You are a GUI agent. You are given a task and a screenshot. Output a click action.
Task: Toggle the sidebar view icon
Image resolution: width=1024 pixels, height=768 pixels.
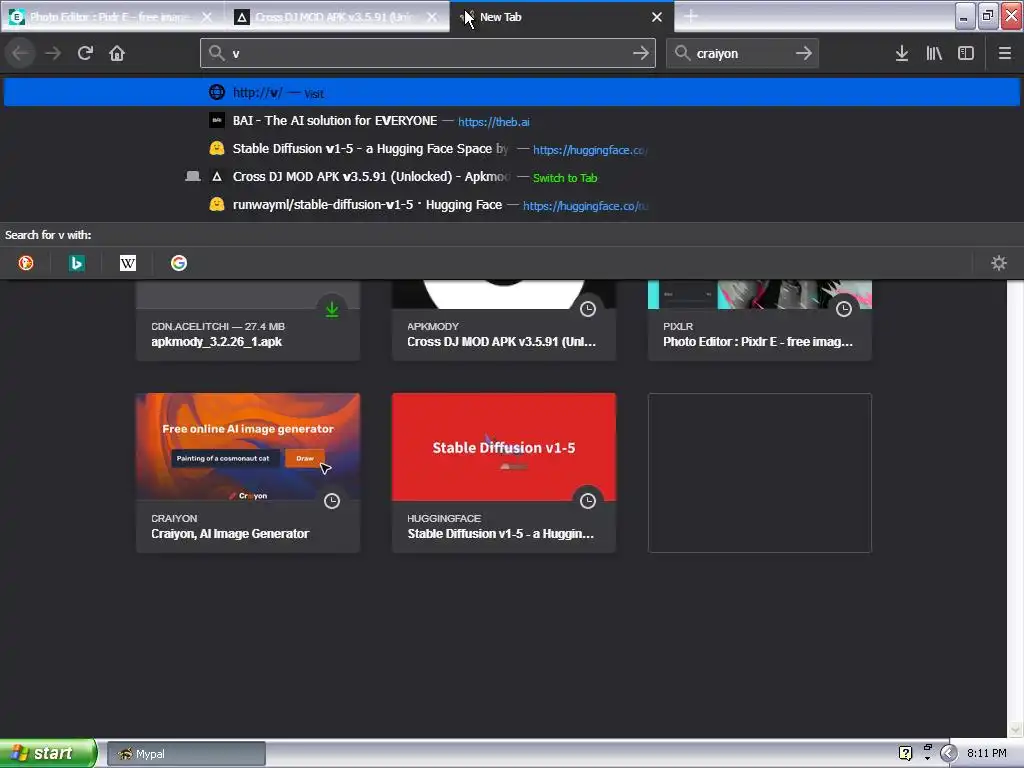(966, 53)
